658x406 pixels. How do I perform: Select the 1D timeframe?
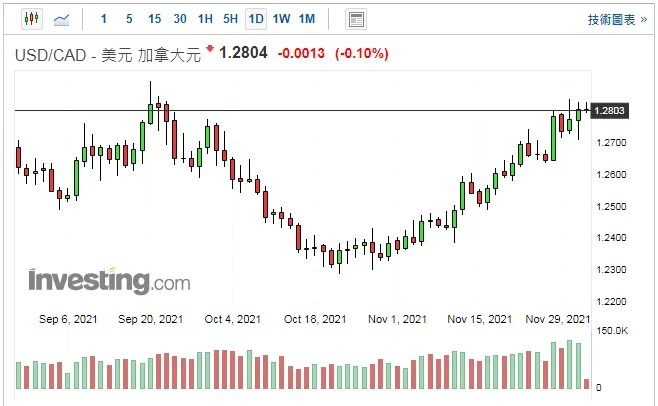point(256,19)
